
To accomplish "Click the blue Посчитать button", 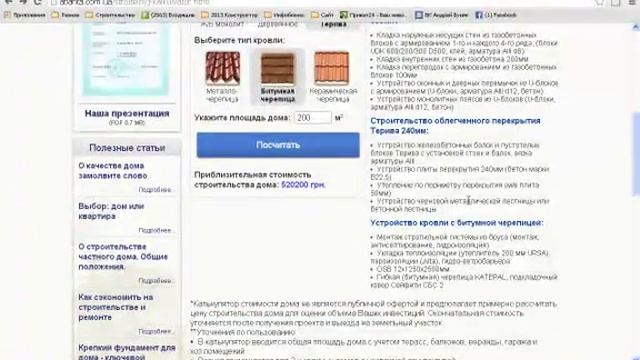I will [278, 145].
